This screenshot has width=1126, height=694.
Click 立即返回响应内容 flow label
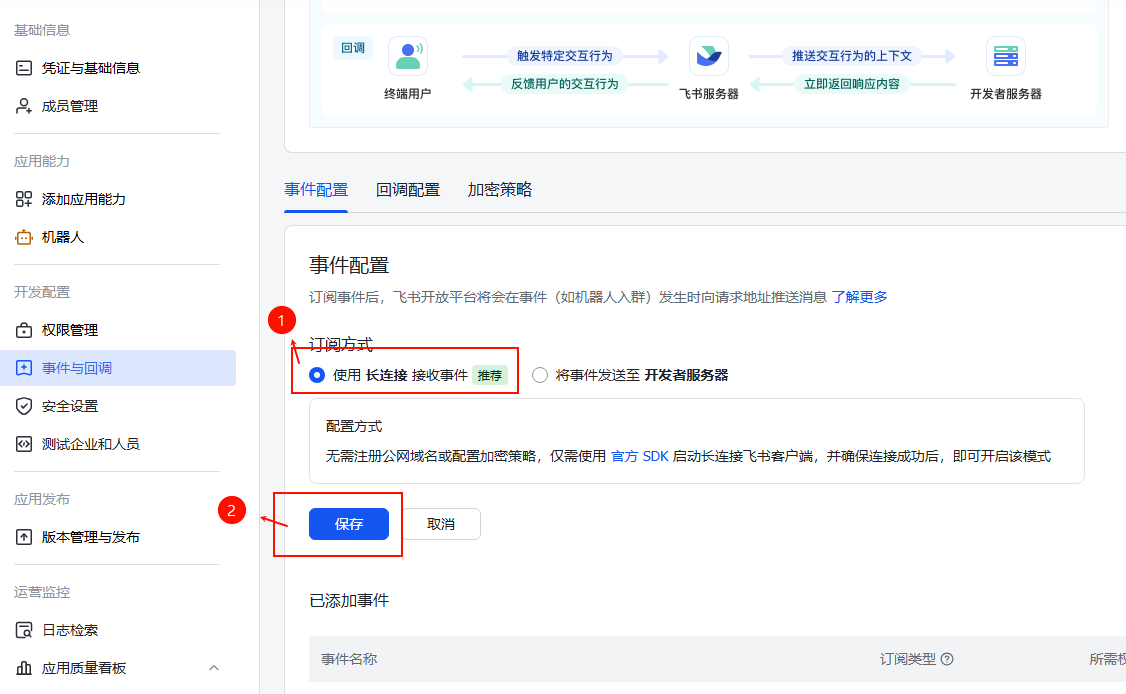[x=852, y=84]
